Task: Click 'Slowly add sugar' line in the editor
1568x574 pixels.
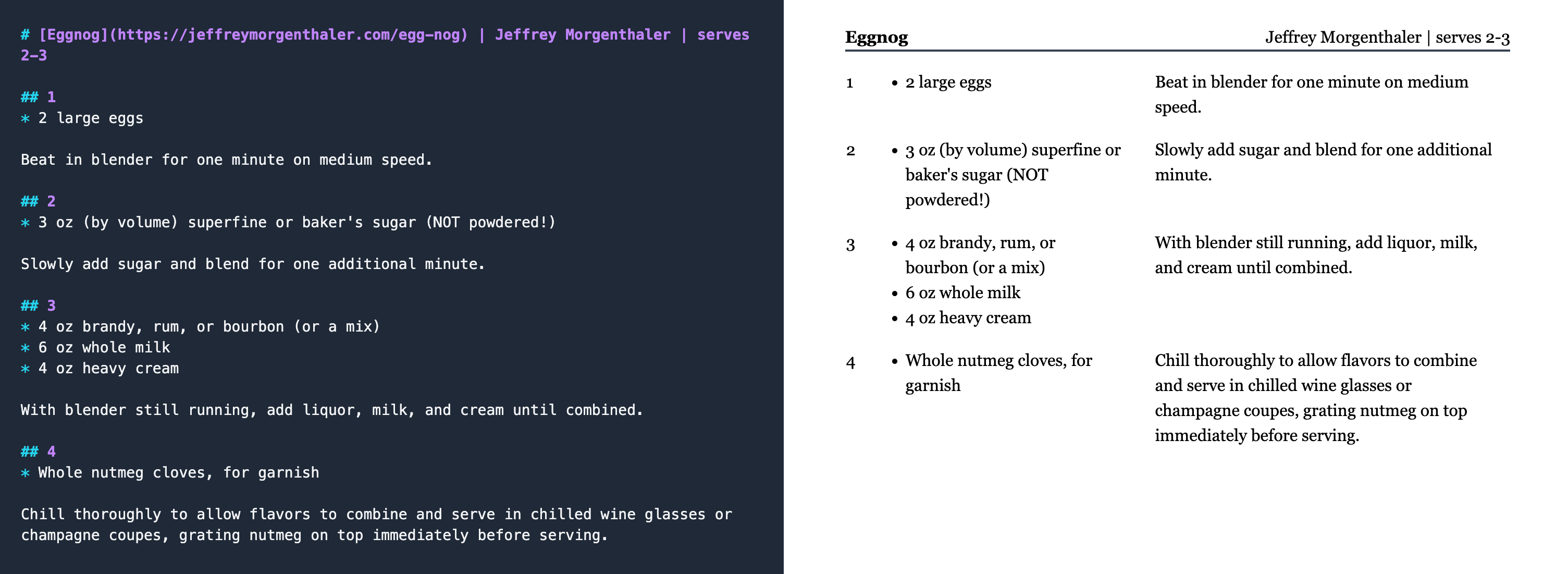Action: tap(253, 264)
